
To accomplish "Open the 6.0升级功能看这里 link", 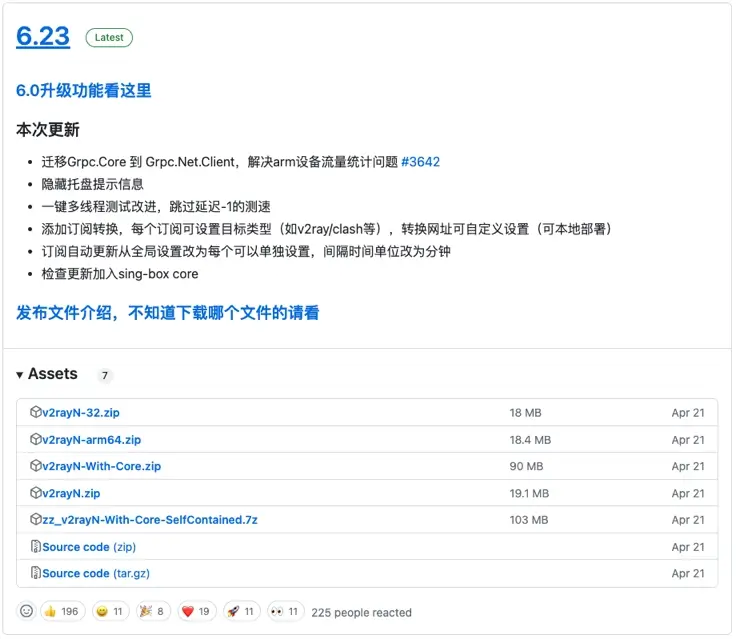I will click(84, 90).
